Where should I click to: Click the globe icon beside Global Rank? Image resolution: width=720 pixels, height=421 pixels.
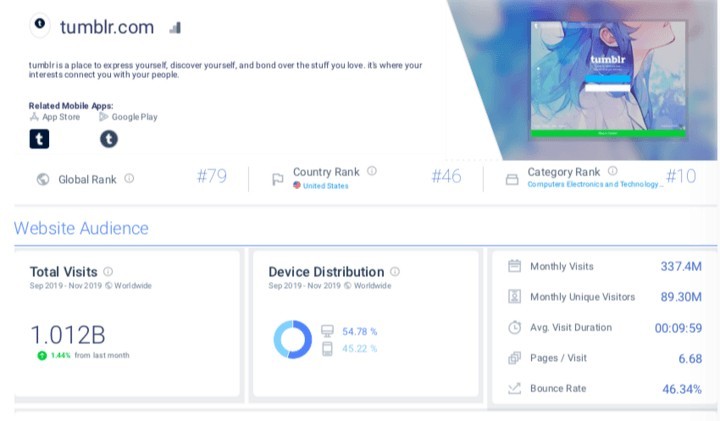point(43,179)
